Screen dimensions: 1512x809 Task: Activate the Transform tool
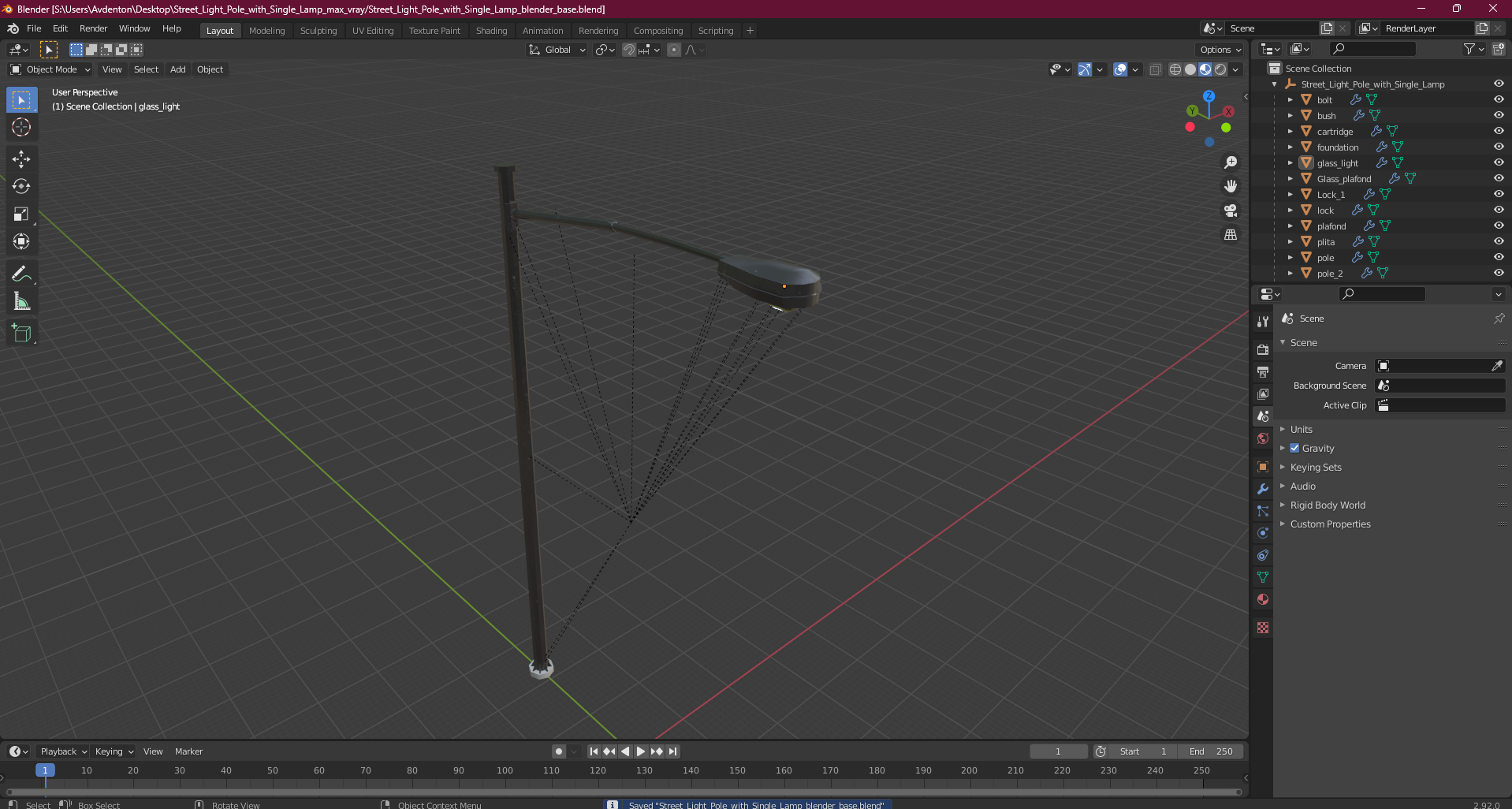[x=21, y=241]
